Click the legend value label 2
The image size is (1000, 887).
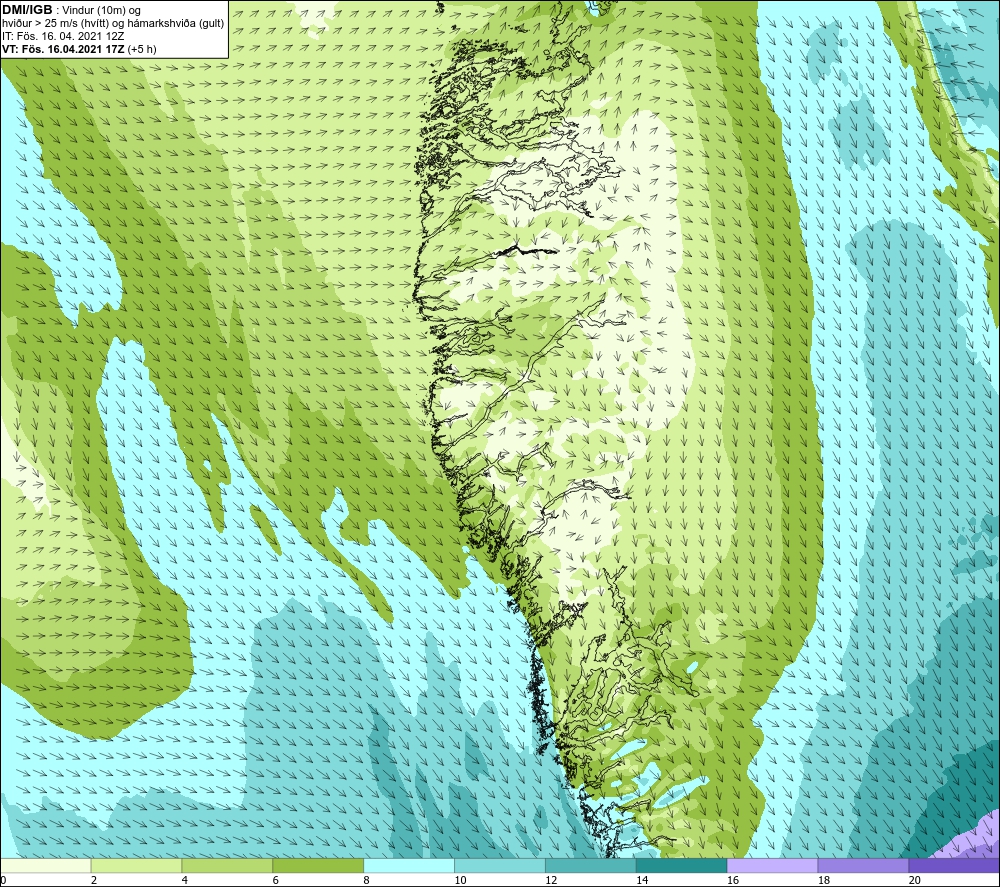click(94, 880)
